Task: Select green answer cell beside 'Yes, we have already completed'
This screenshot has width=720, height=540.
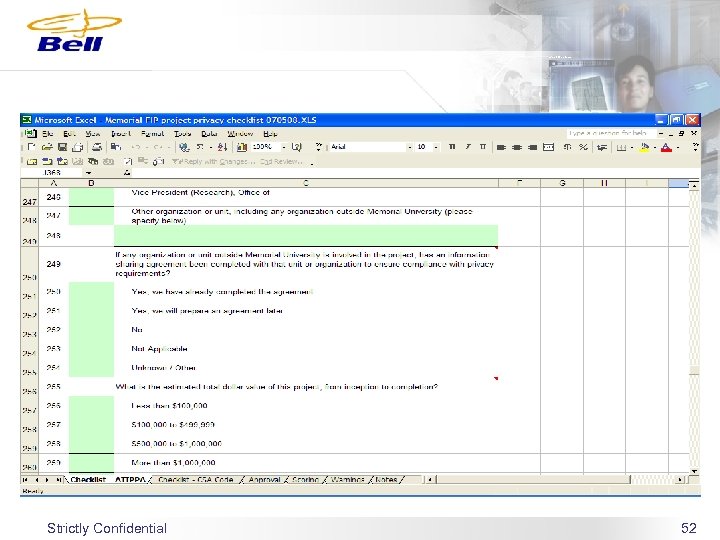Action: point(91,292)
